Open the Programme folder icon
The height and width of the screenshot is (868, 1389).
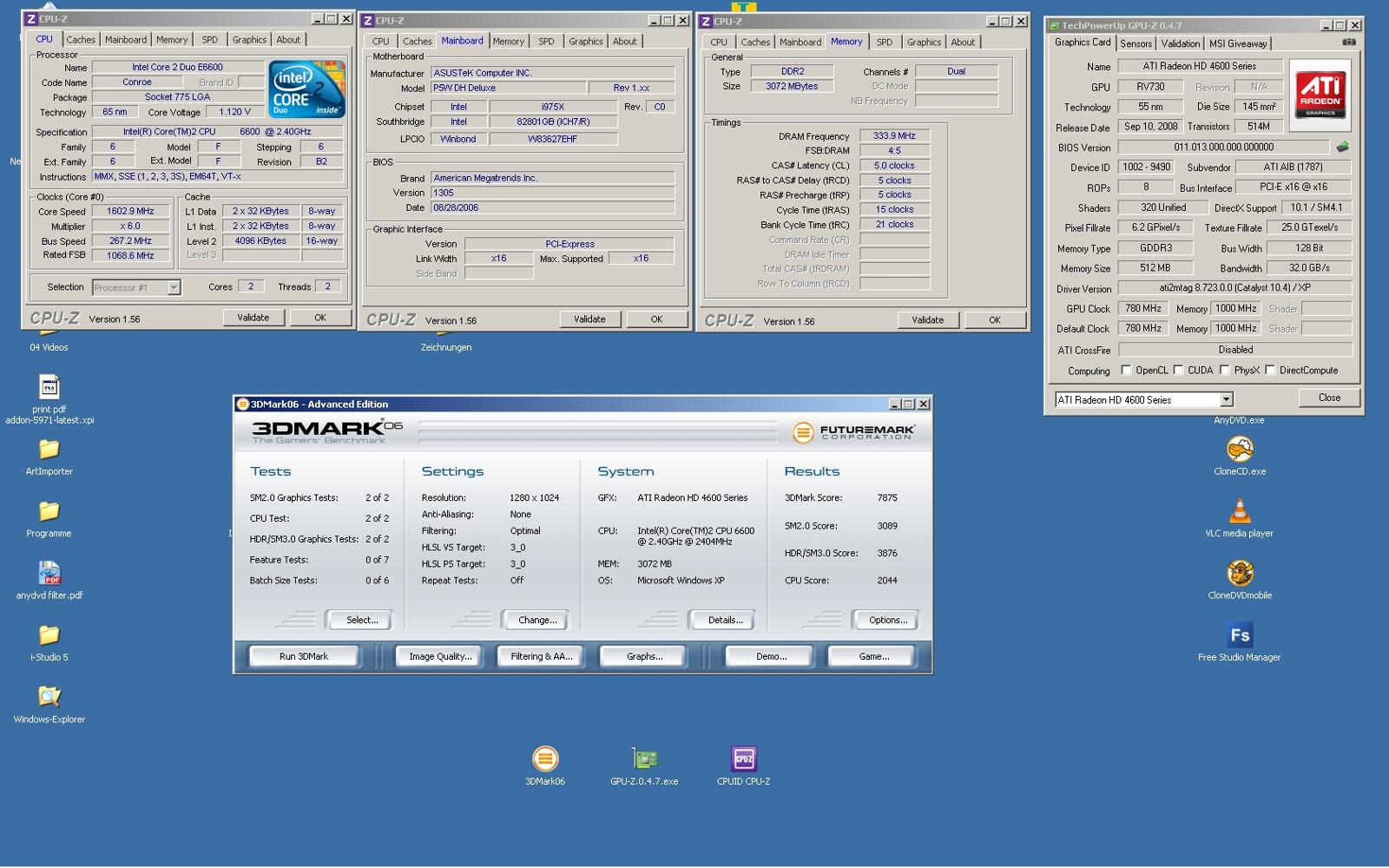tap(49, 510)
